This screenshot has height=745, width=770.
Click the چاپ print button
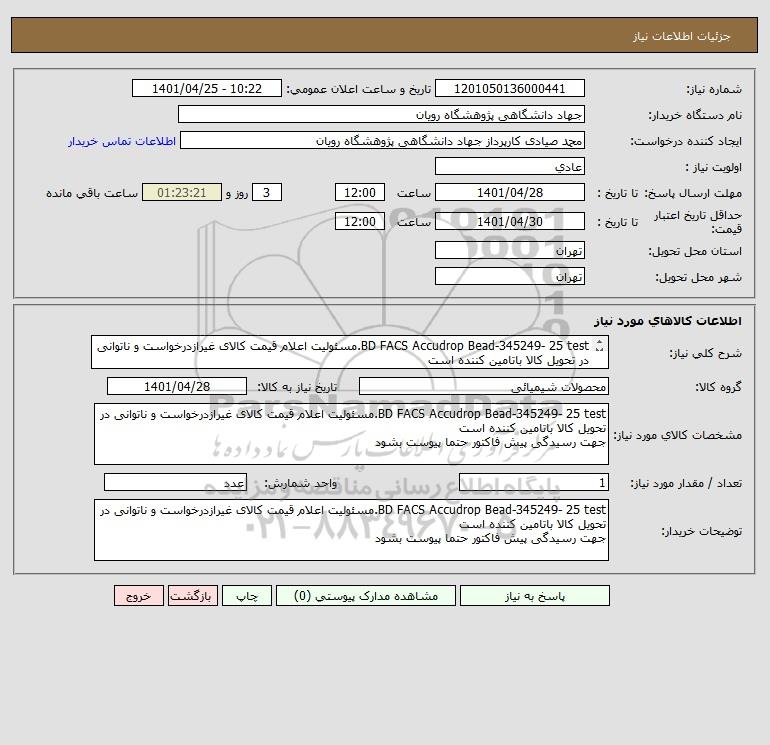pos(247,596)
